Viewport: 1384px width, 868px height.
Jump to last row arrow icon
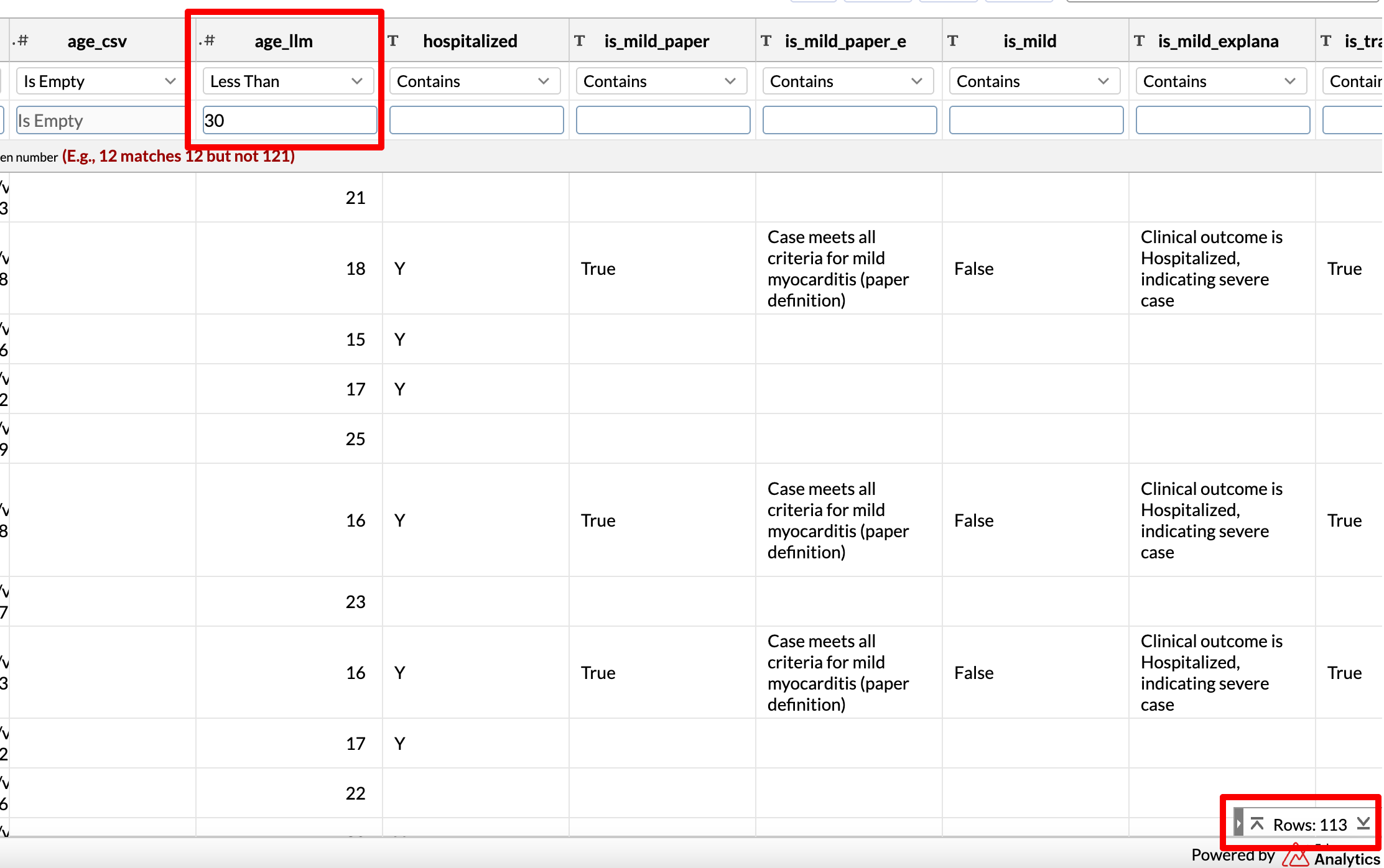coord(1363,824)
